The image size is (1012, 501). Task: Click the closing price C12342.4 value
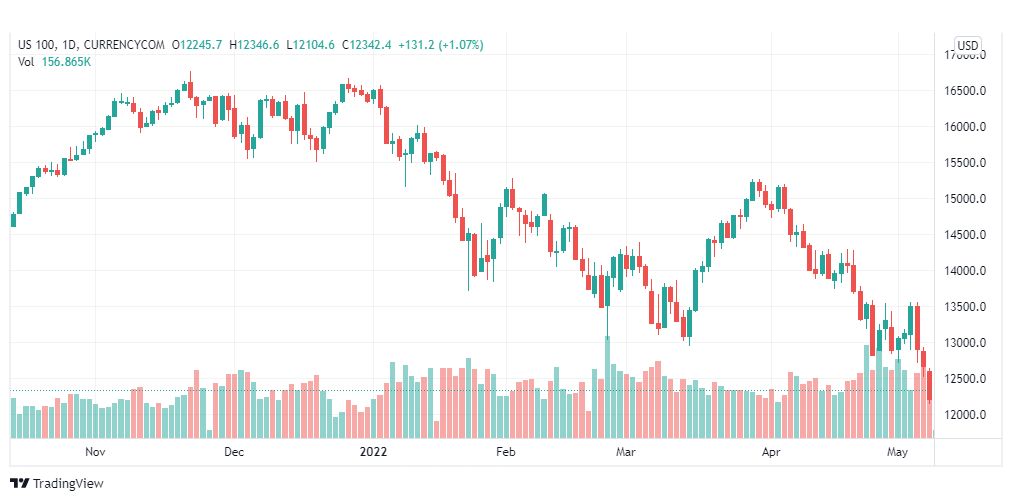click(x=367, y=45)
